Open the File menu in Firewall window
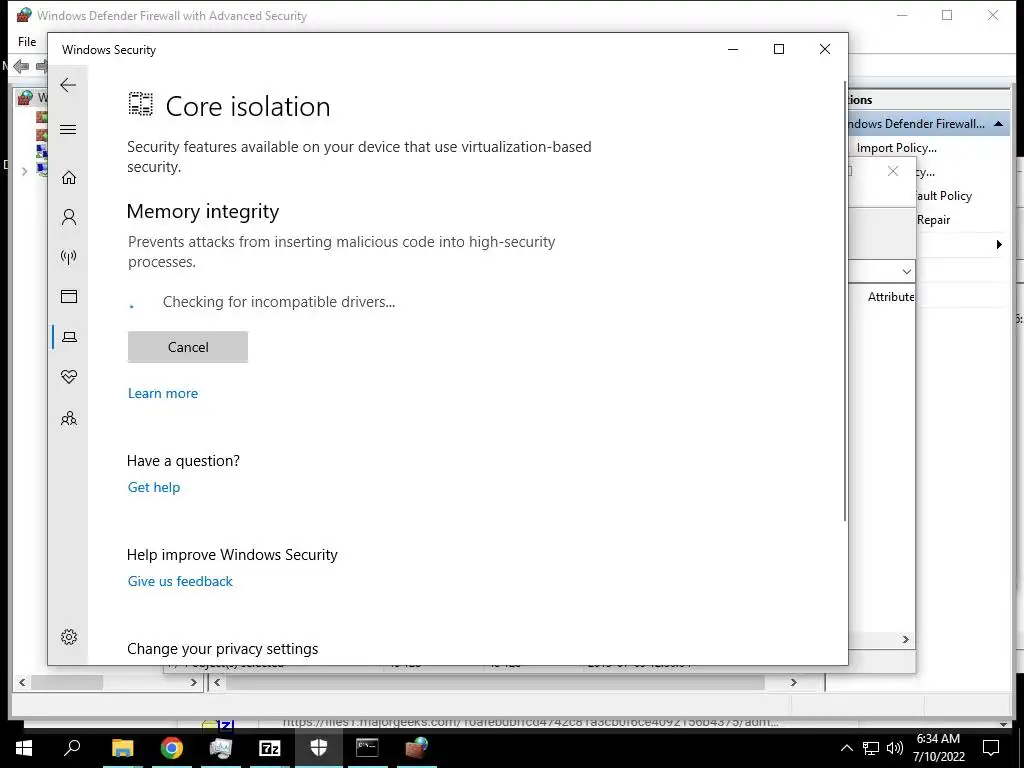Viewport: 1024px width, 768px height. (27, 42)
